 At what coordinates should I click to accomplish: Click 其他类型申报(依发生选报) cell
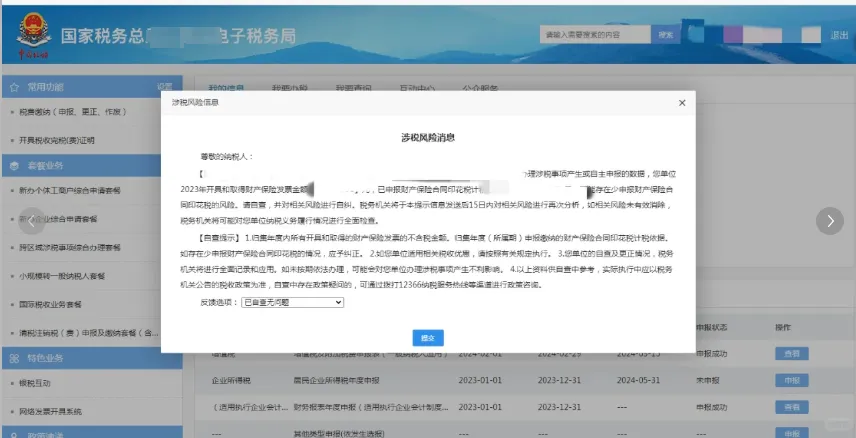coord(338,434)
